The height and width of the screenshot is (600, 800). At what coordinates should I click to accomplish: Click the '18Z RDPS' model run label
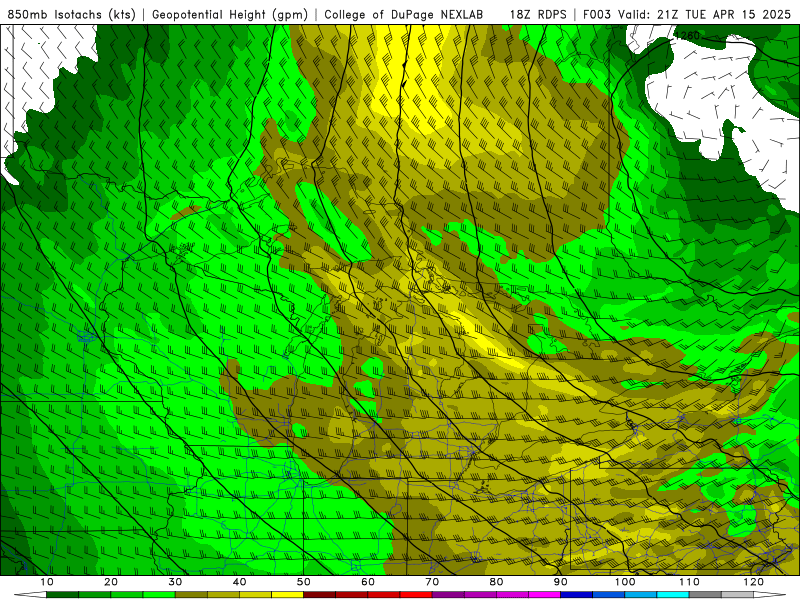click(538, 15)
